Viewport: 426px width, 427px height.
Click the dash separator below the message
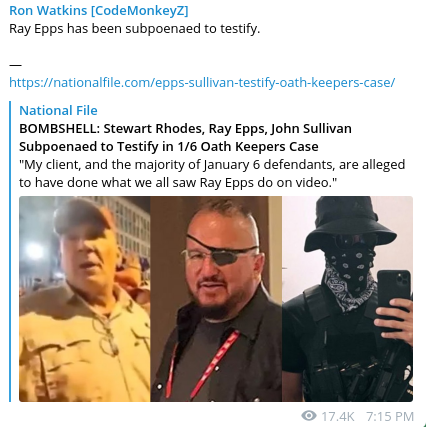pyautogui.click(x=15, y=65)
